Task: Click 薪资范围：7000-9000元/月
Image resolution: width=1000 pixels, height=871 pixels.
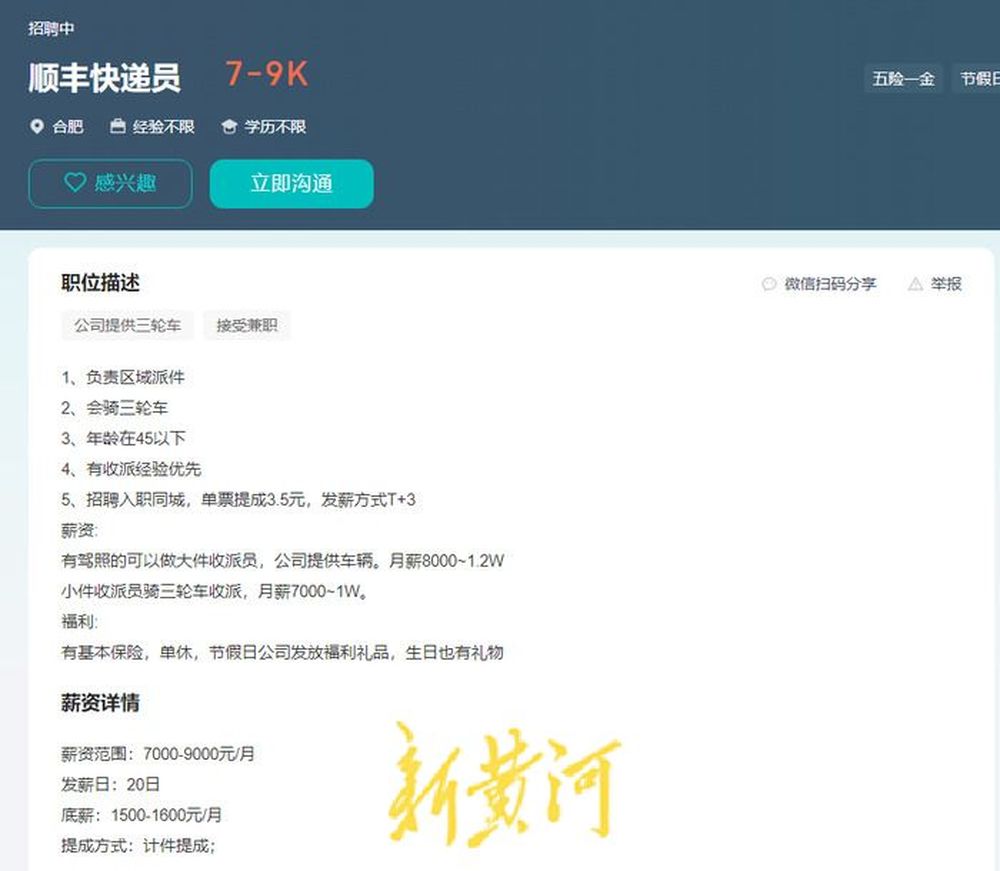Action: click(x=158, y=754)
